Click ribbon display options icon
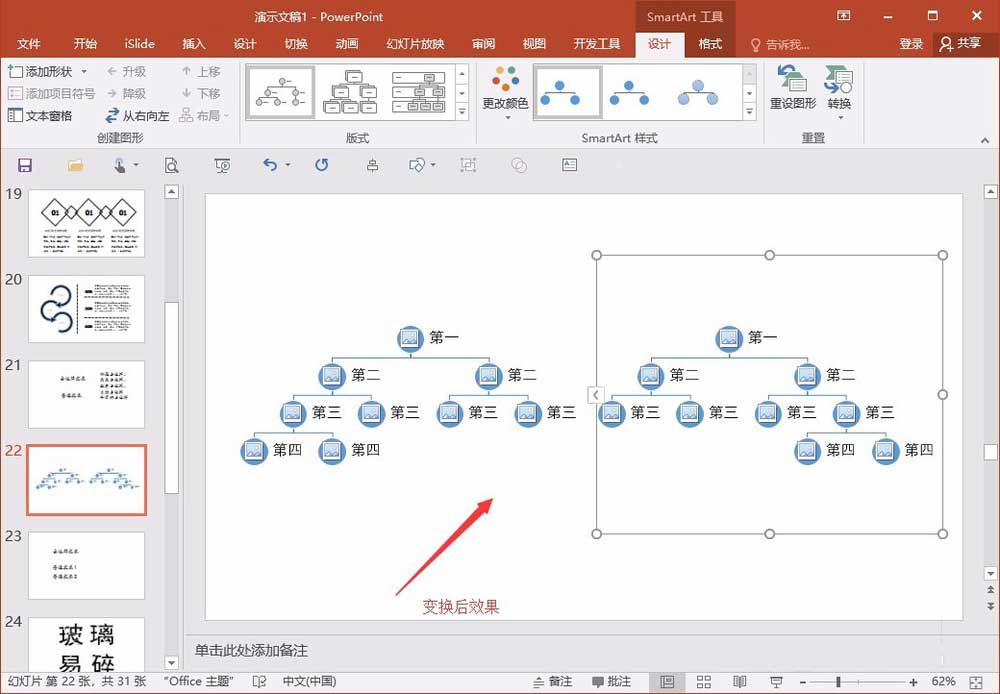Image resolution: width=1000 pixels, height=694 pixels. pyautogui.click(x=843, y=16)
